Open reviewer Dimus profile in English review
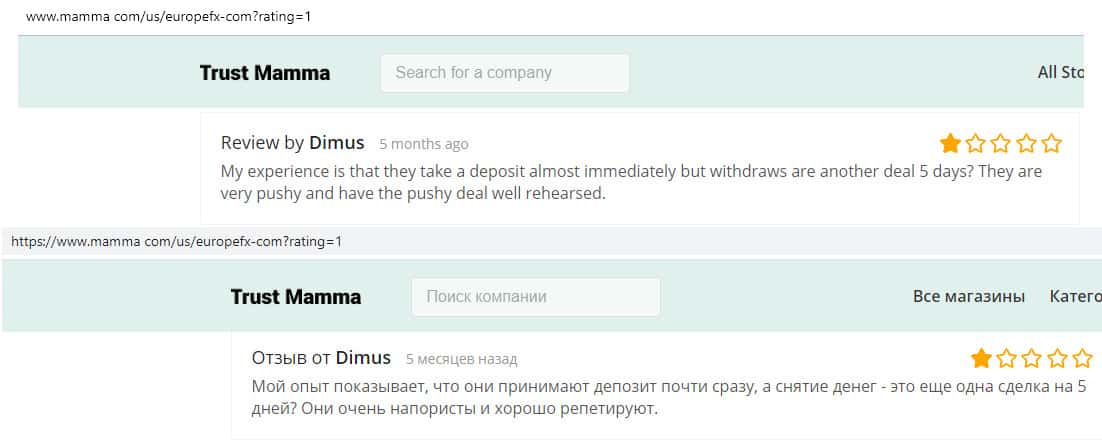This screenshot has height=441, width=1102. coord(336,143)
